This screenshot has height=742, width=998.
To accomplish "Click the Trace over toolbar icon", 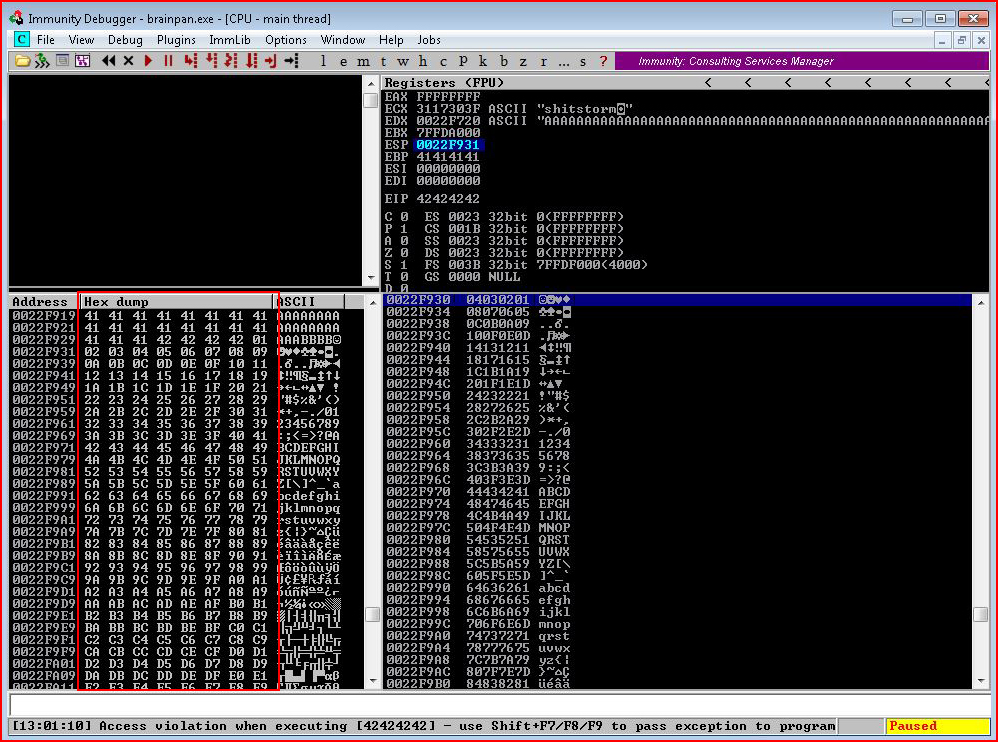I will [251, 61].
